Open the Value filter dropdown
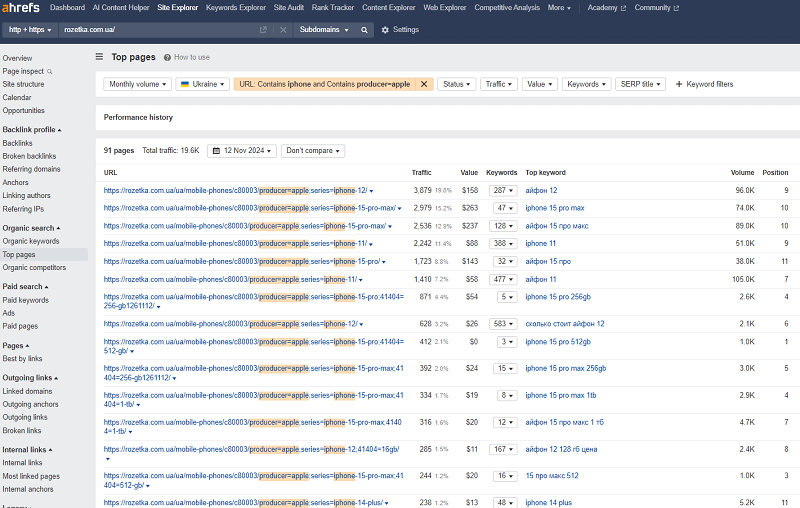Viewport: 800px width, 508px height. (540, 84)
